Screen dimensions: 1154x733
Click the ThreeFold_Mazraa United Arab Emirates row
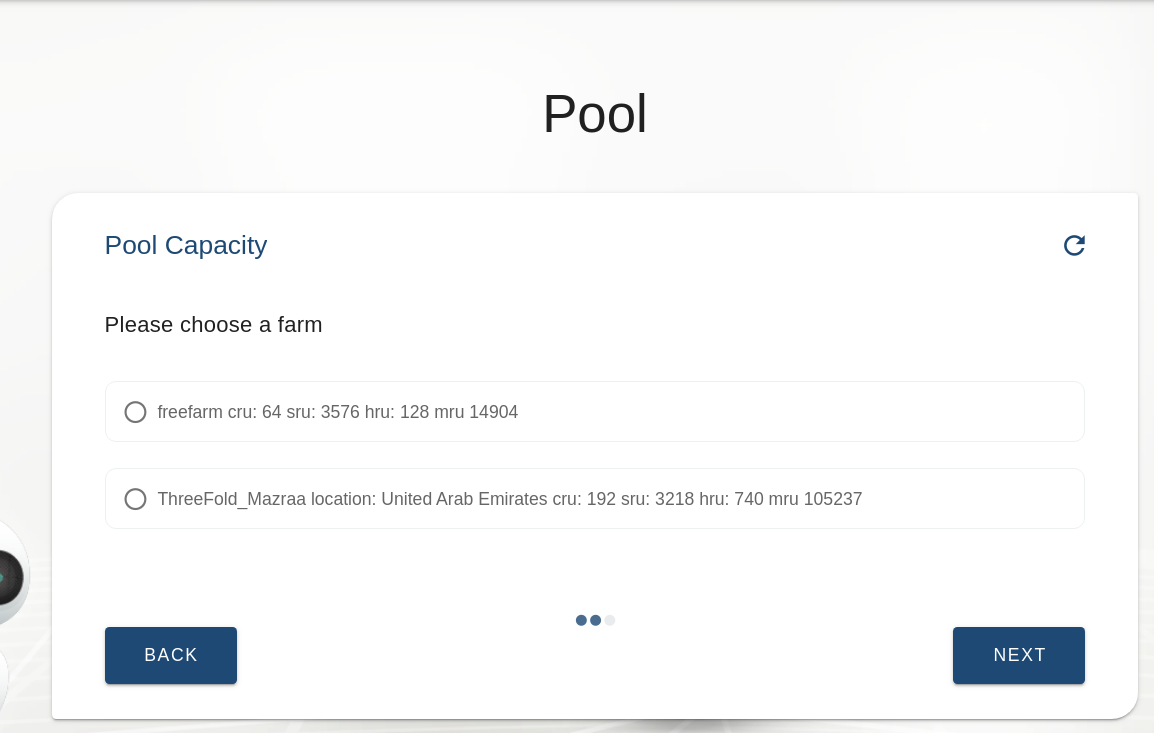click(x=594, y=498)
